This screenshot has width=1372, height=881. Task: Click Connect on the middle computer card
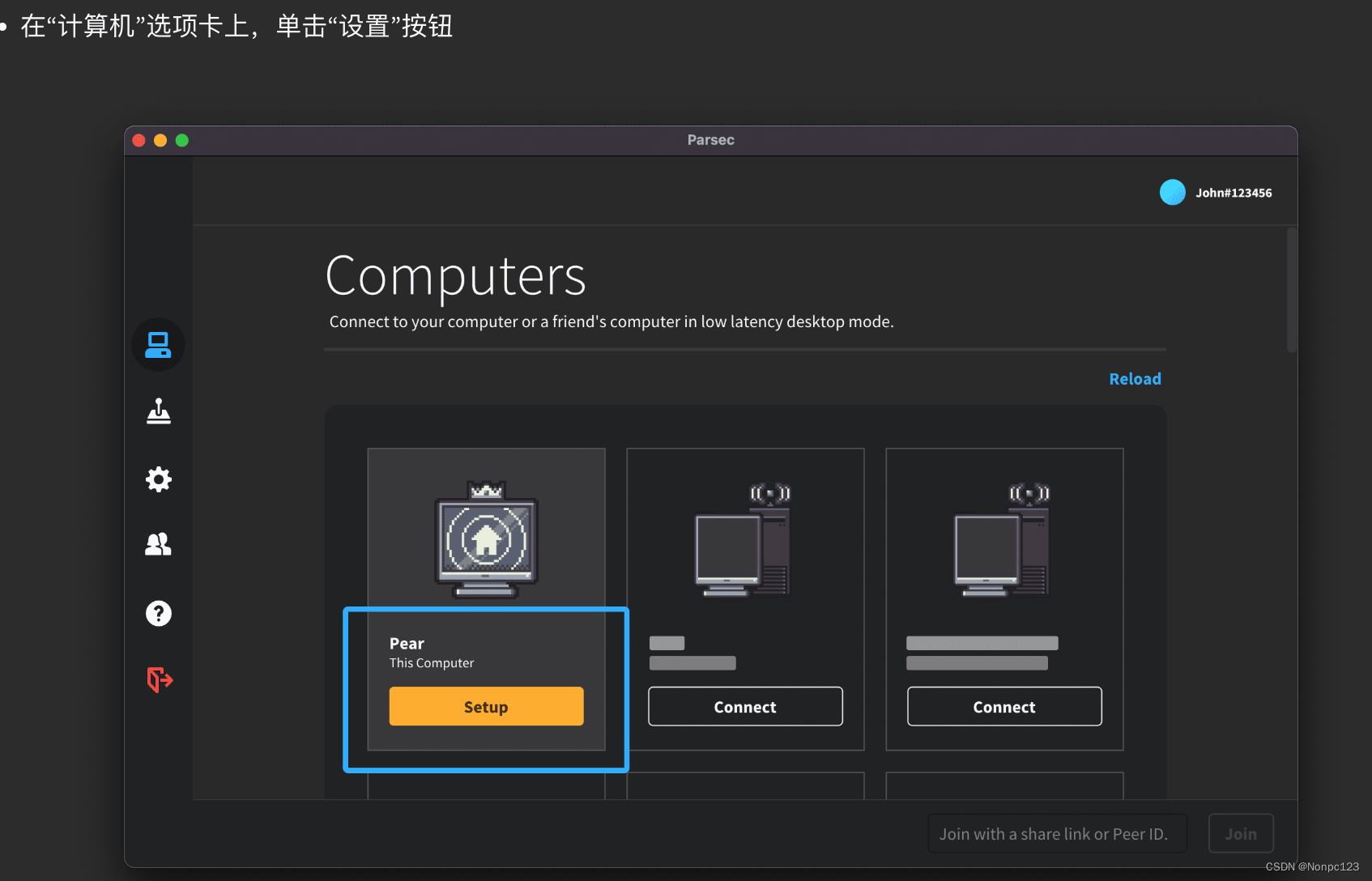[x=745, y=706]
